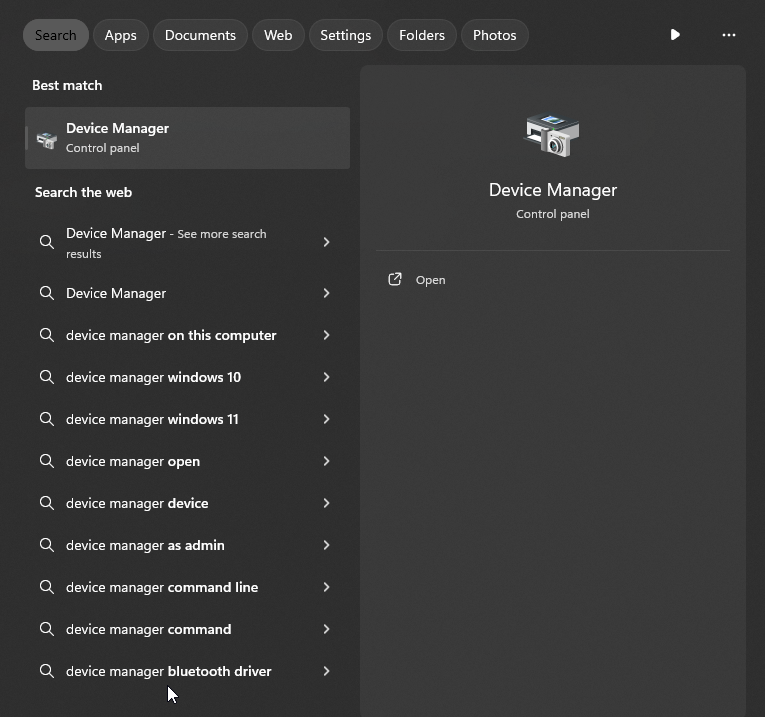The height and width of the screenshot is (717, 765).
Task: Select the Settings filter tab
Action: [345, 35]
